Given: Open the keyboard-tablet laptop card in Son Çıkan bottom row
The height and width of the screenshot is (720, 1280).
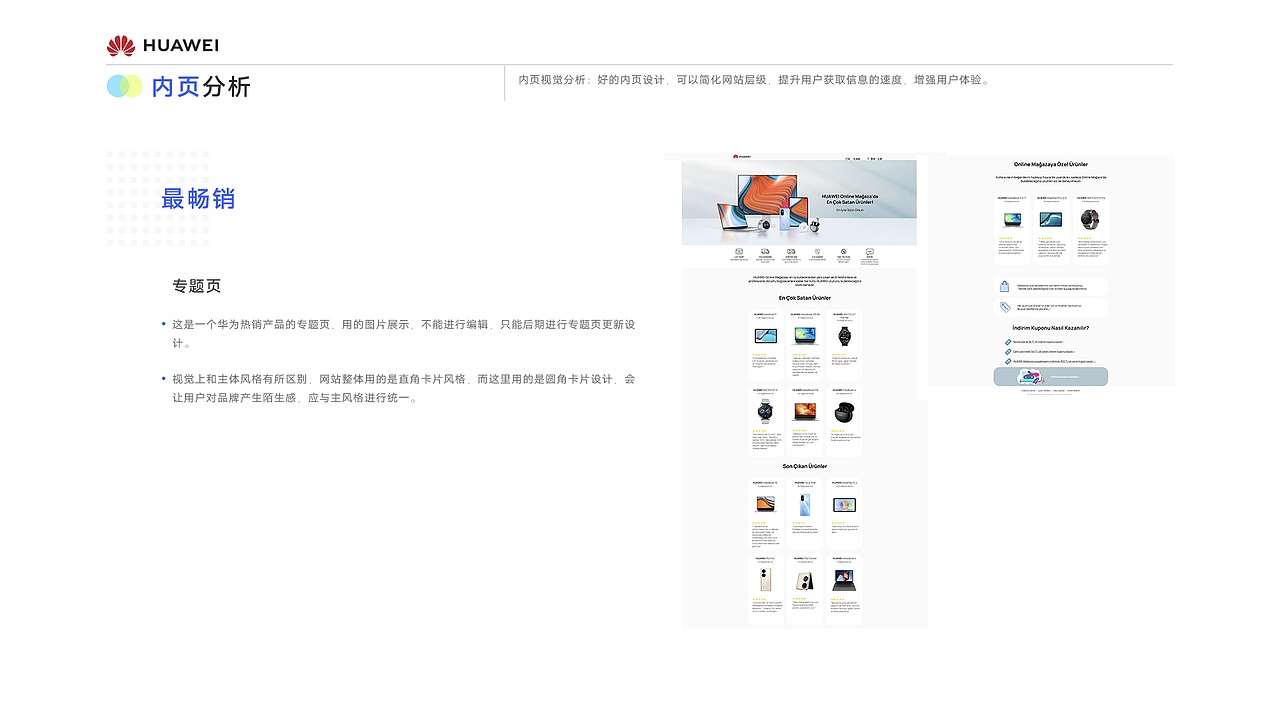Looking at the screenshot, I should pyautogui.click(x=844, y=590).
